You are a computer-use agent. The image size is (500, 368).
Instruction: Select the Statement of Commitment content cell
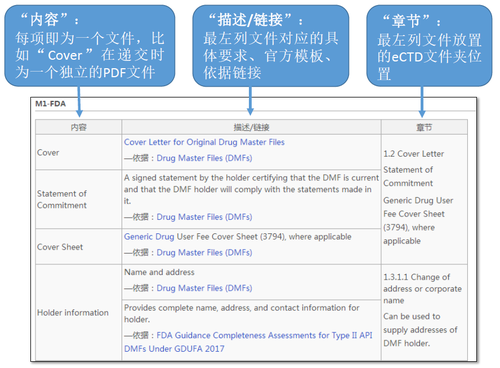(x=79, y=199)
